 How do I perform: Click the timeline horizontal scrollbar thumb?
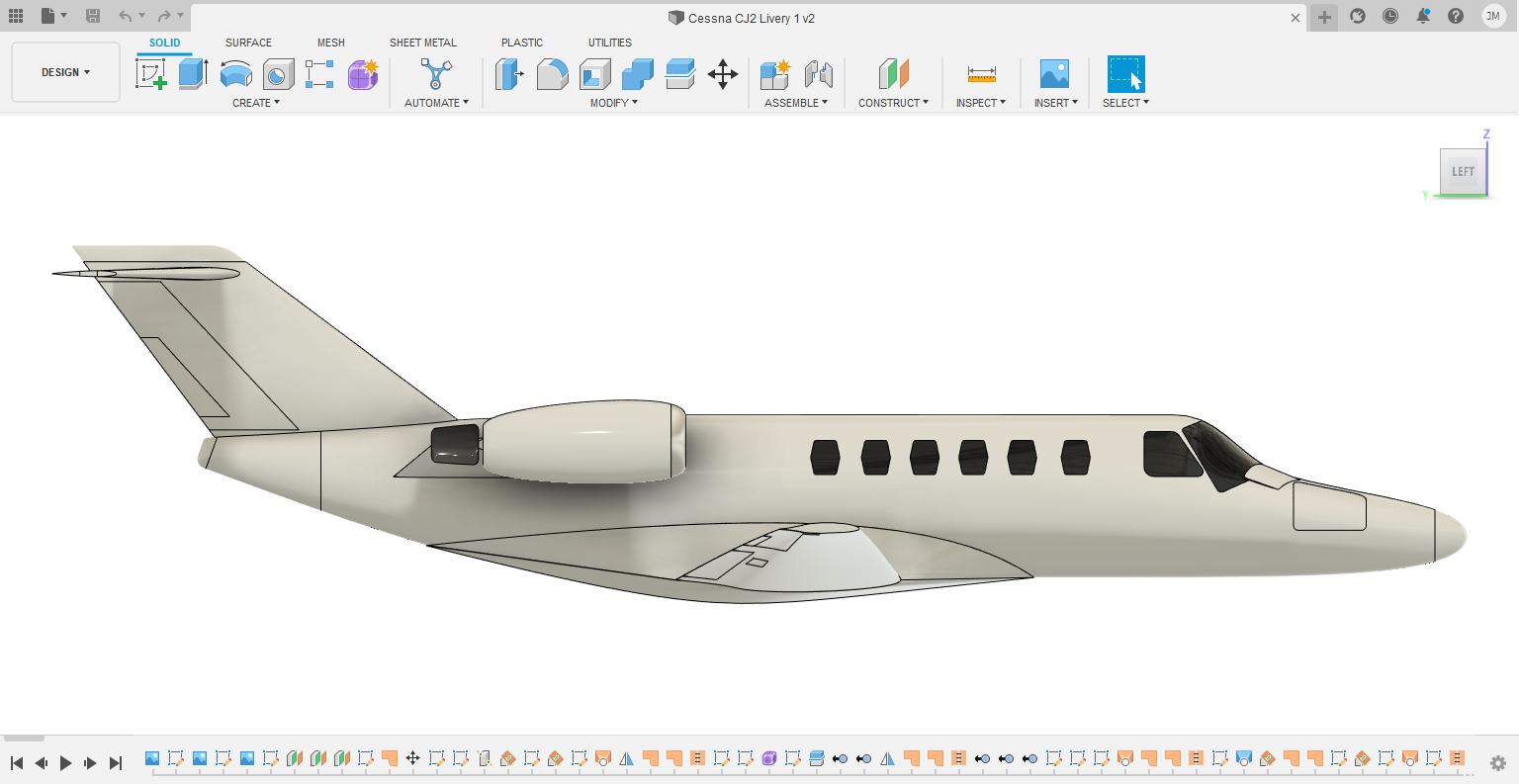click(x=24, y=738)
